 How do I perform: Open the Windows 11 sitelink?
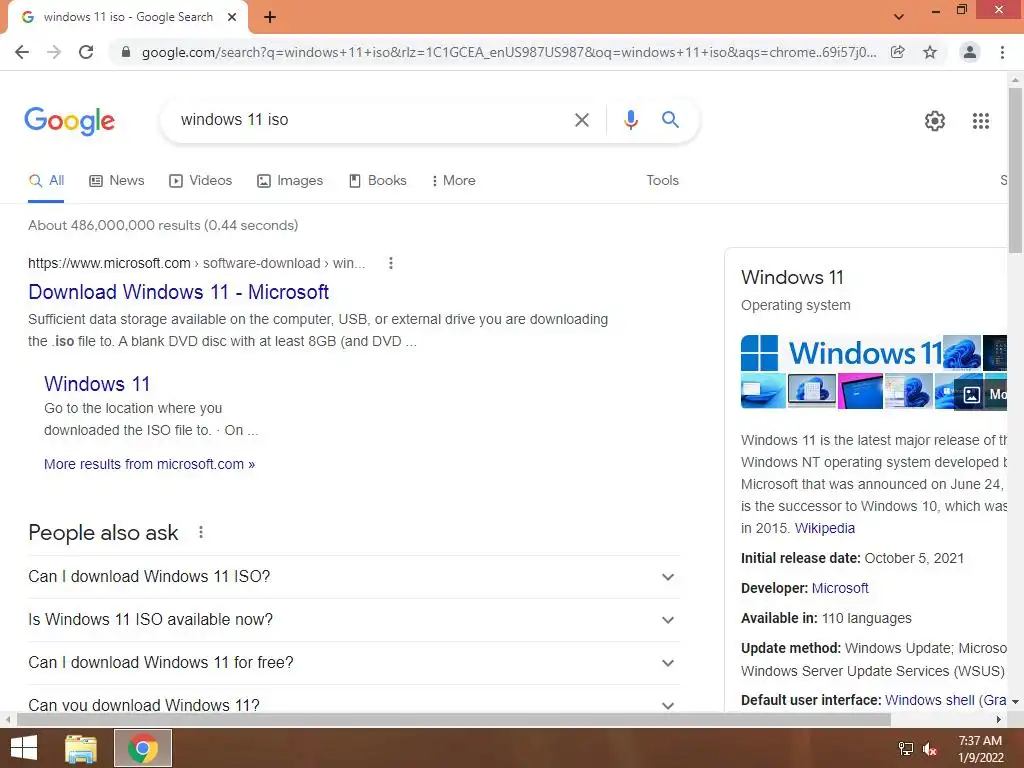click(x=97, y=383)
